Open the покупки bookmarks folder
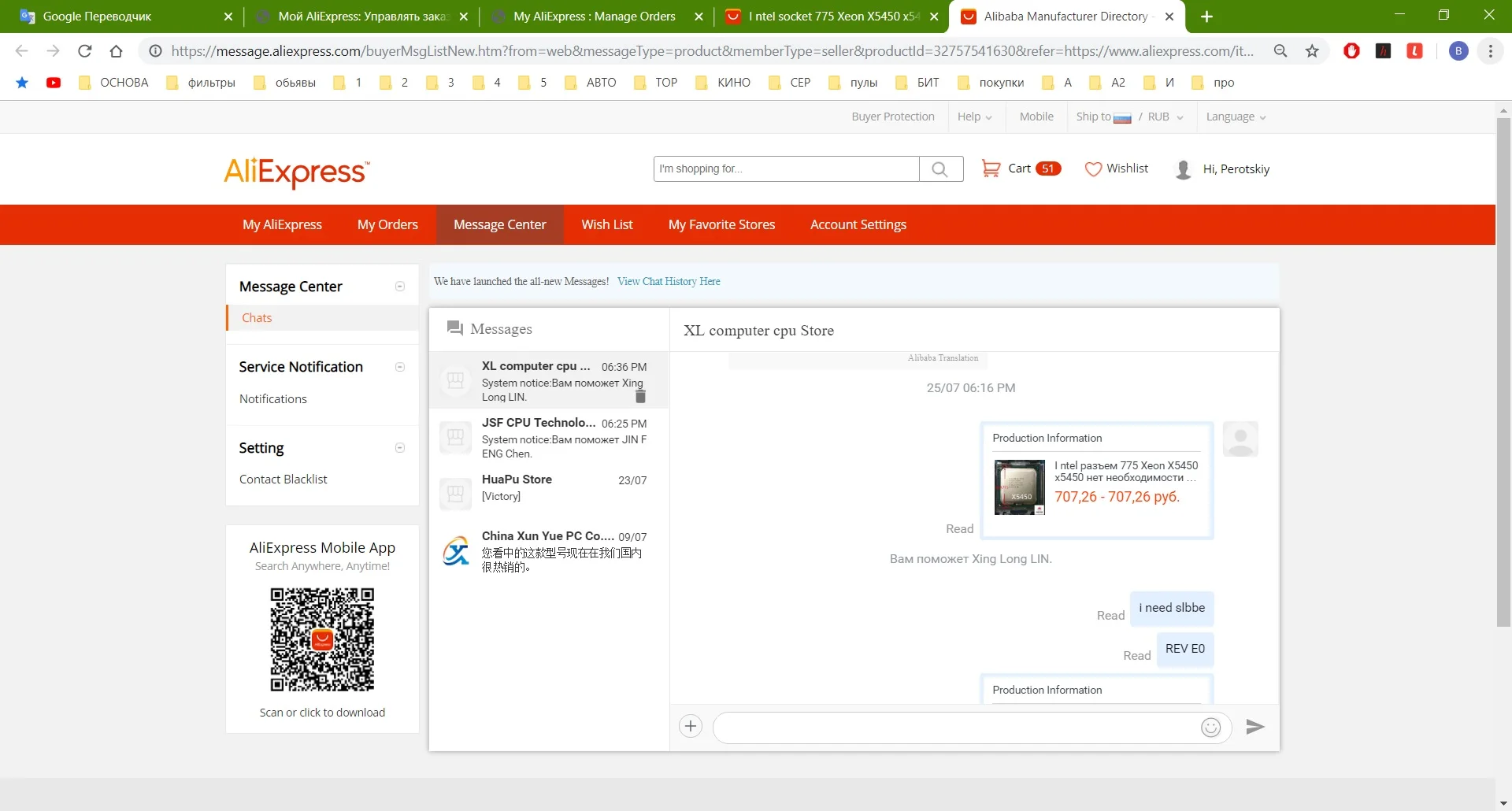Screen dimensions: 1512x811 tap(991, 83)
